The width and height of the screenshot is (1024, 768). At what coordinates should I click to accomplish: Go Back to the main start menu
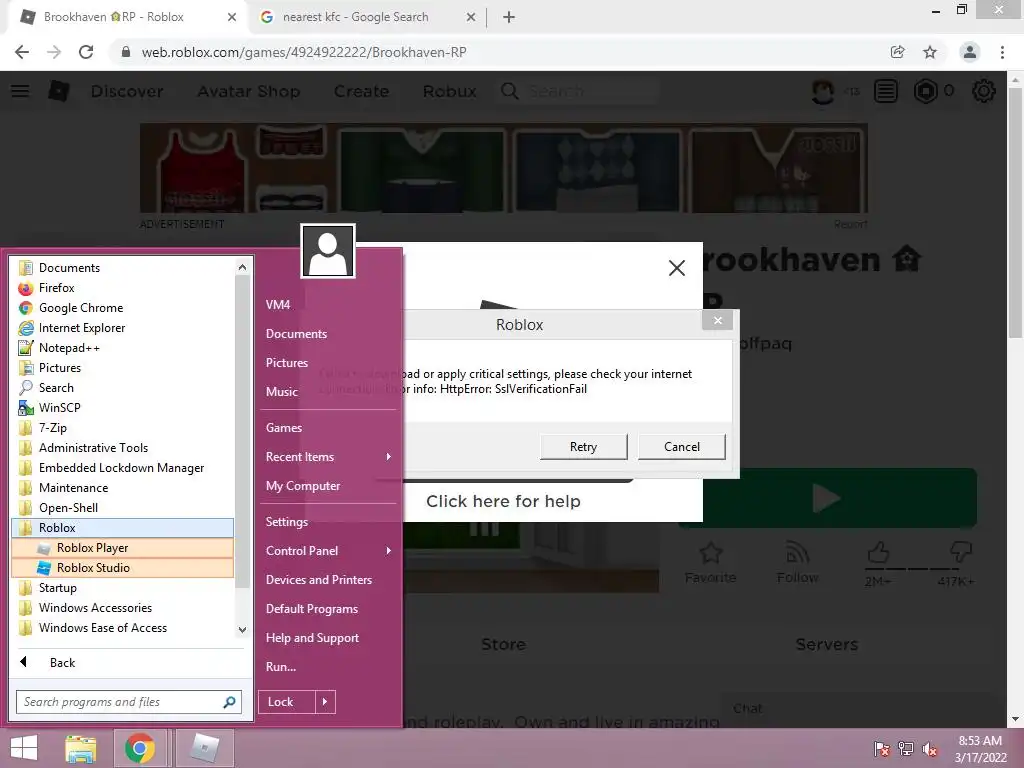pos(62,663)
